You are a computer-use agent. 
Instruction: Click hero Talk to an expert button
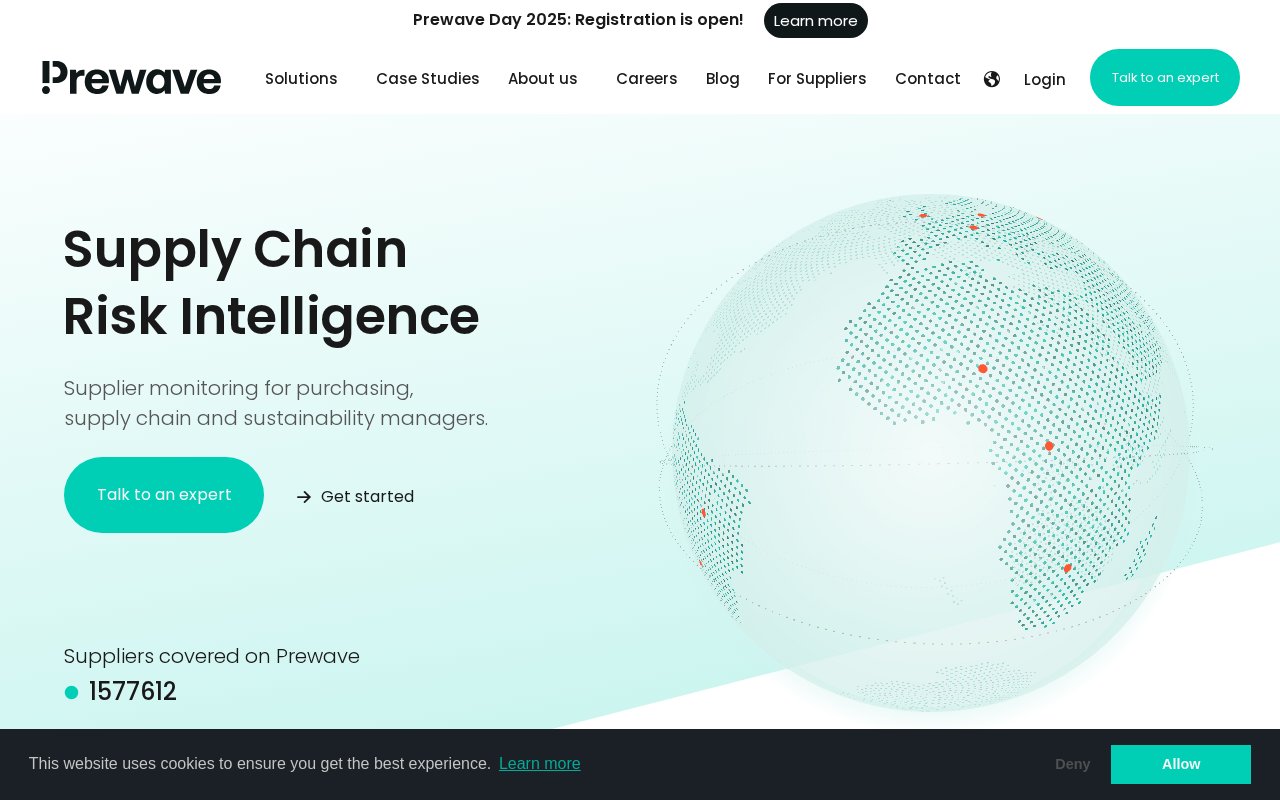pos(164,495)
